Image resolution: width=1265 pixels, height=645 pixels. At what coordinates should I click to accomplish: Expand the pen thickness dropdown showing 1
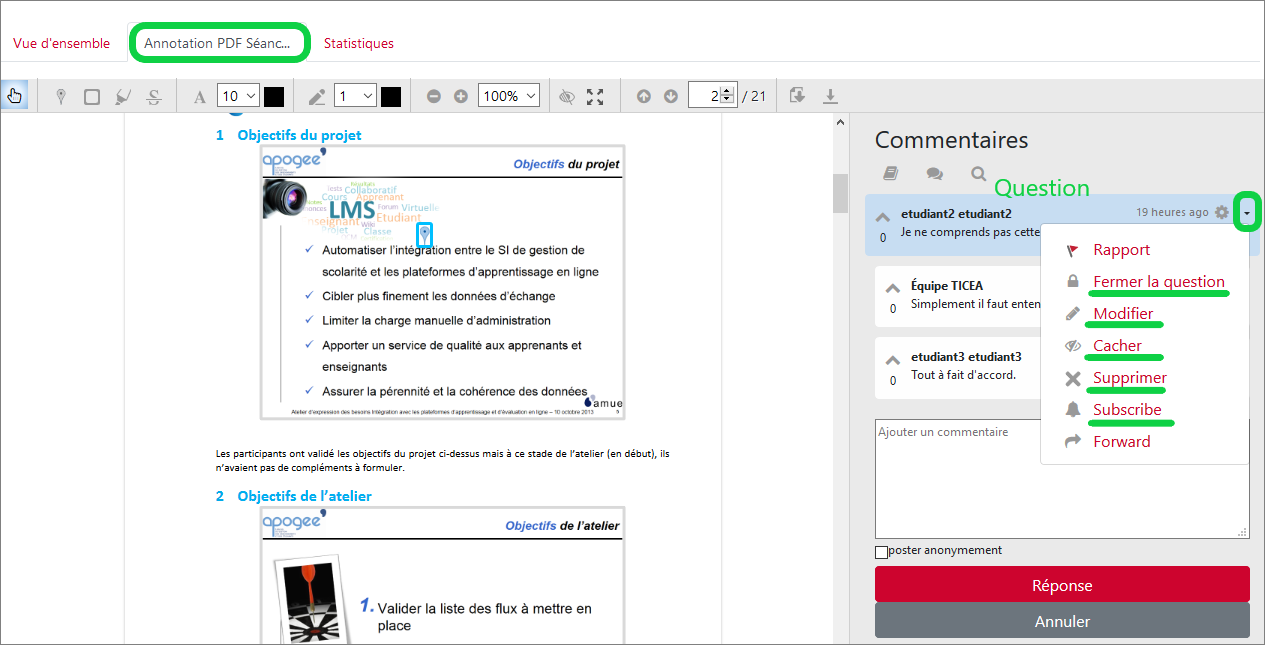(355, 96)
